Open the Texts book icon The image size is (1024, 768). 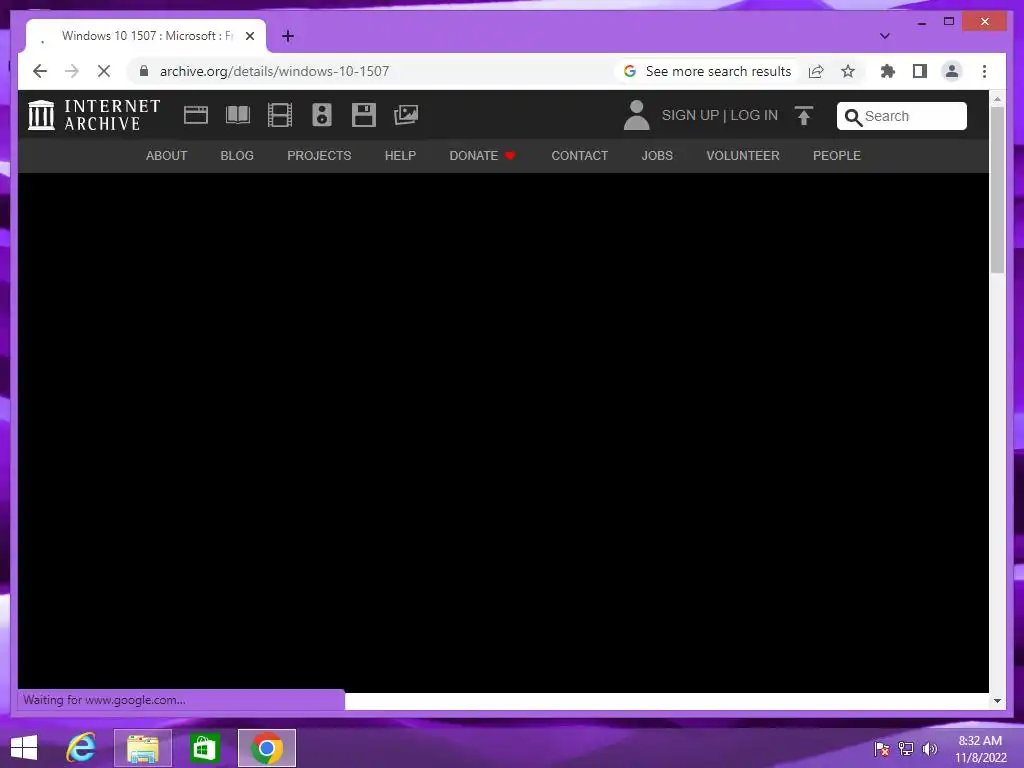click(238, 115)
